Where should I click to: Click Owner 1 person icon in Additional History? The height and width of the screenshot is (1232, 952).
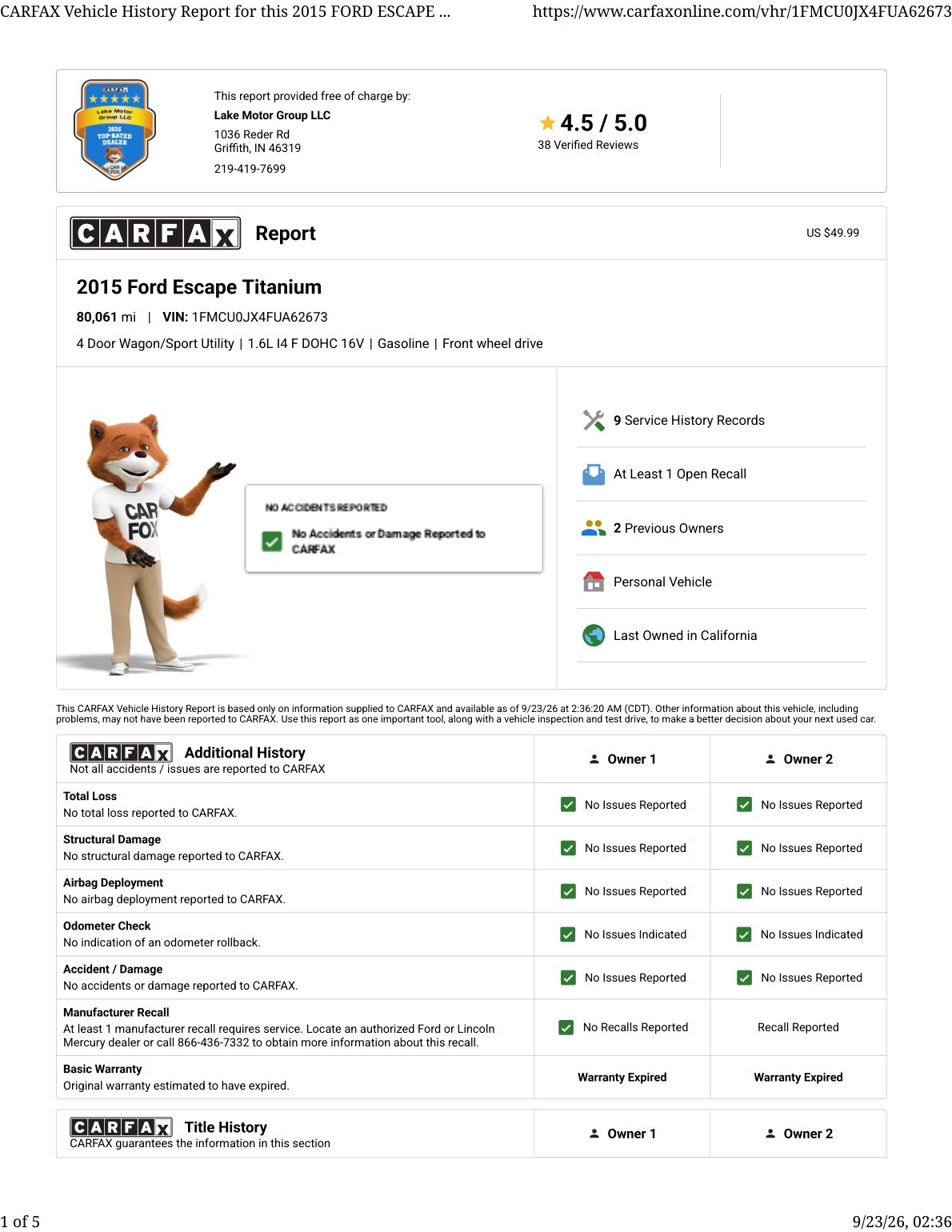point(594,759)
